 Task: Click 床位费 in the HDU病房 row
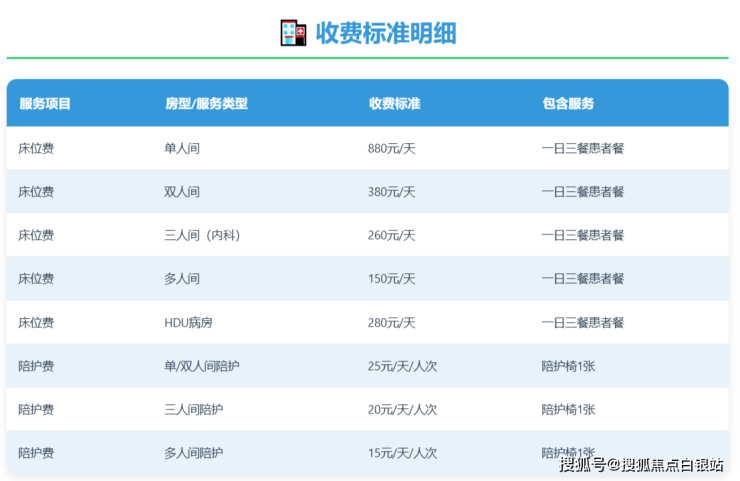click(36, 322)
